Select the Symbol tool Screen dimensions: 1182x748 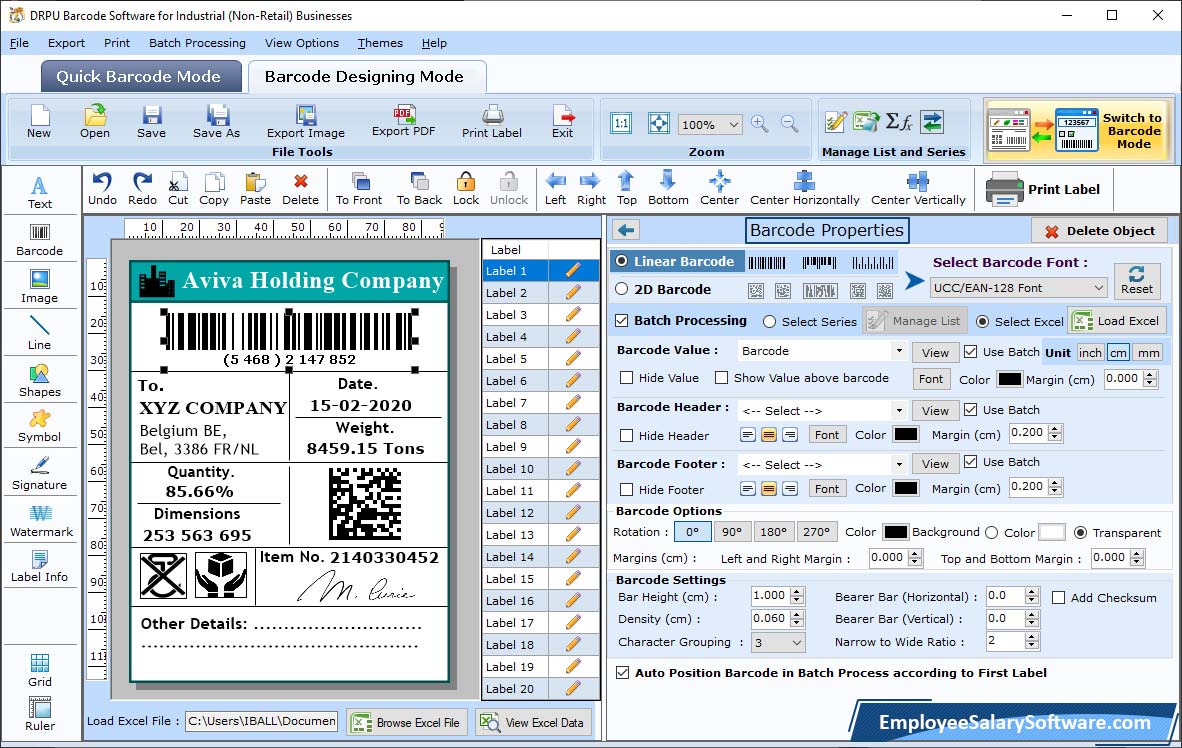tap(39, 426)
